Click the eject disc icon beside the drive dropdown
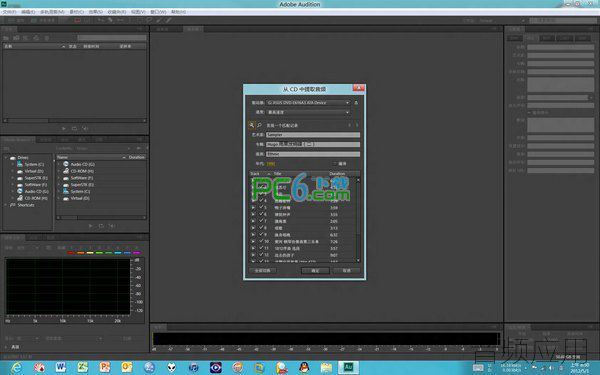The height and width of the screenshot is (375, 600). pos(356,103)
